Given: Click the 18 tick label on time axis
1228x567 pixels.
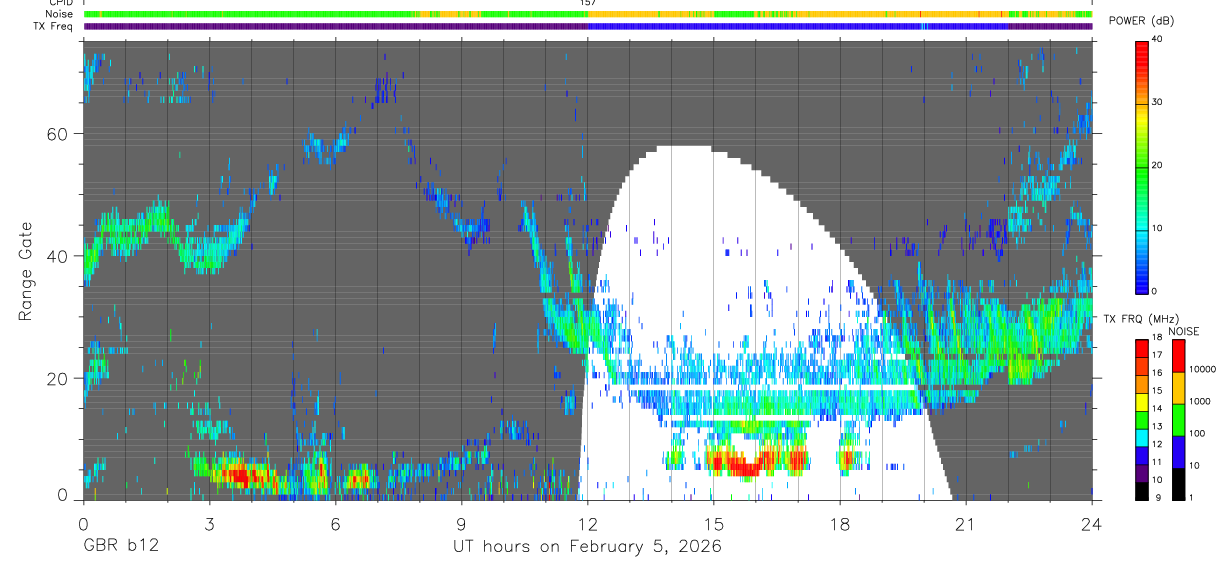Looking at the screenshot, I should [840, 523].
